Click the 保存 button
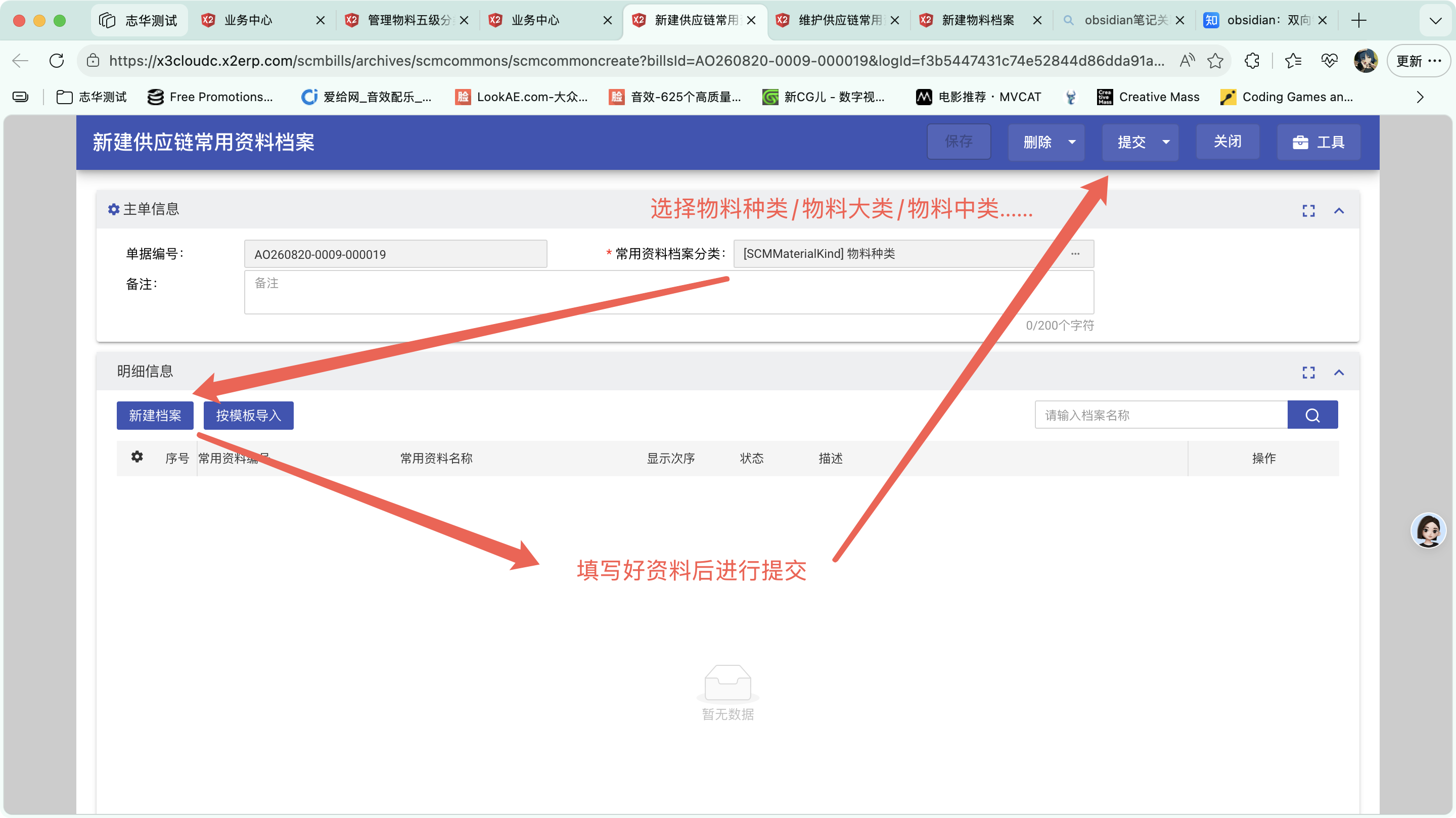 click(x=959, y=142)
